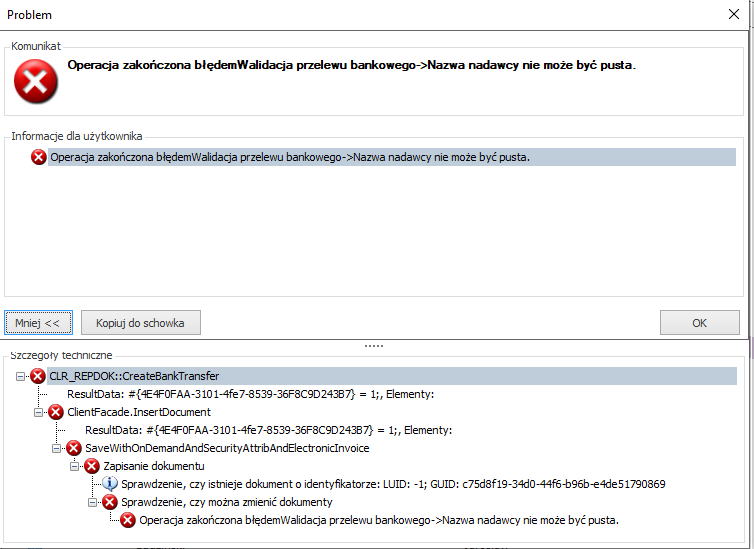
Task: Click the error icon beside Sprawdzenie, czy można zmienić dokumenty
Action: 110,502
